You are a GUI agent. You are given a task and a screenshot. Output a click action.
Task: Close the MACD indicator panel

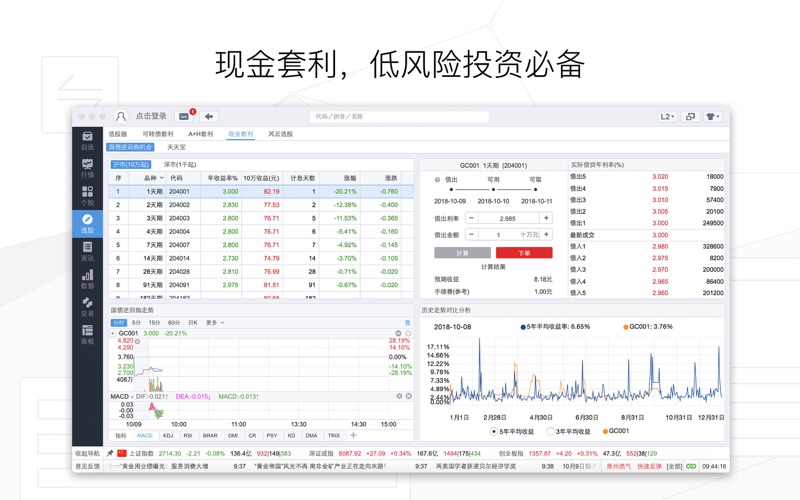coord(409,396)
